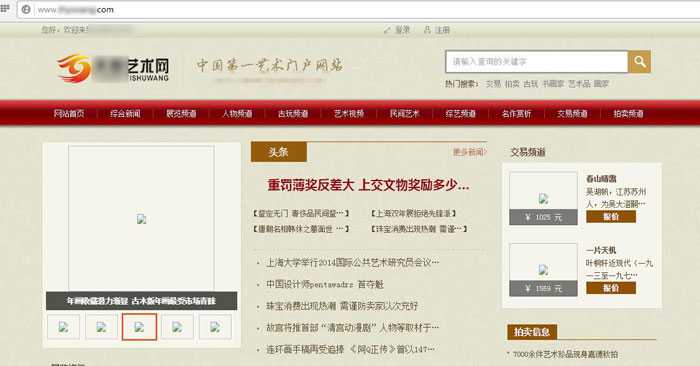Image resolution: width=700 pixels, height=366 pixels.
Task: Select the fourth slideshow thumbnail
Action: point(177,327)
